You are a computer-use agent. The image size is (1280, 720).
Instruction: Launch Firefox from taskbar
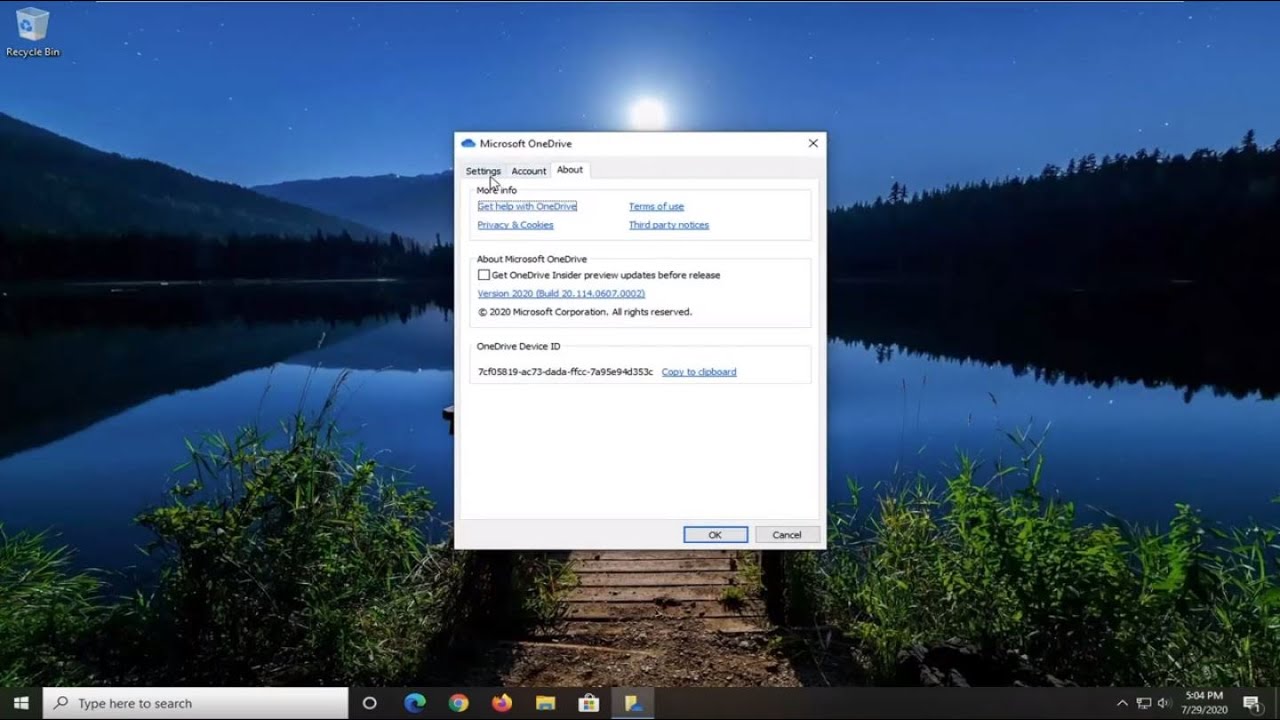tap(502, 703)
